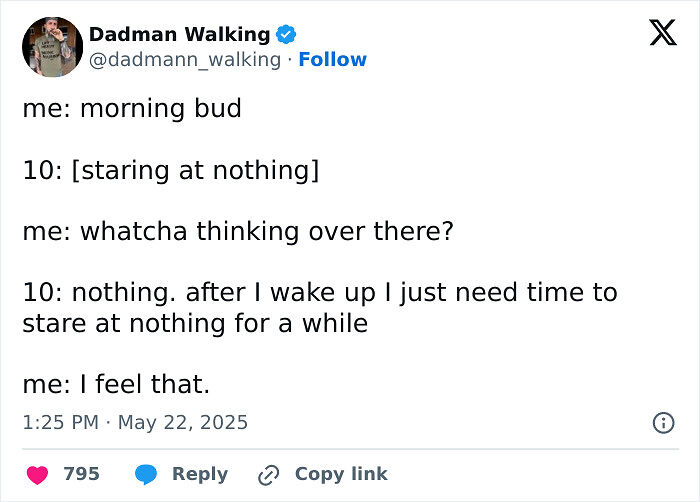Screen dimensions: 700x502
Task: Like the tweet with the heart icon
Action: tap(37, 474)
